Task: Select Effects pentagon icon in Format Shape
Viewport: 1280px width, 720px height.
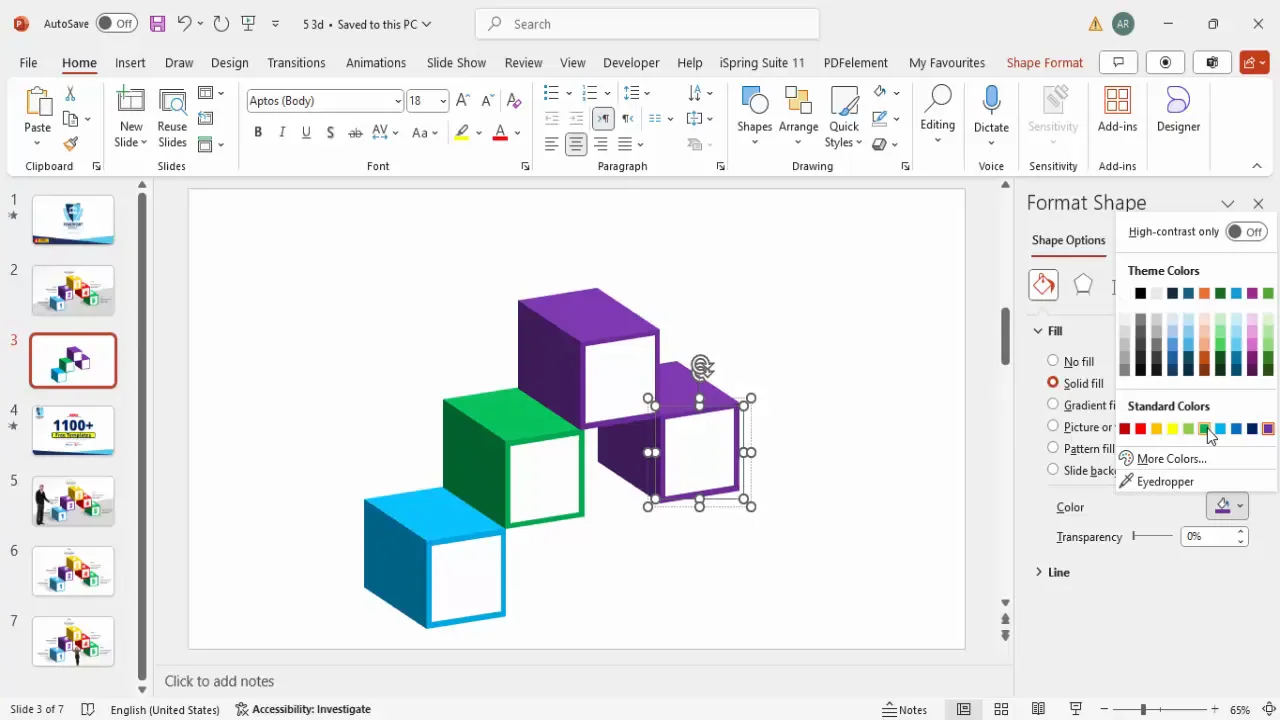Action: point(1083,285)
